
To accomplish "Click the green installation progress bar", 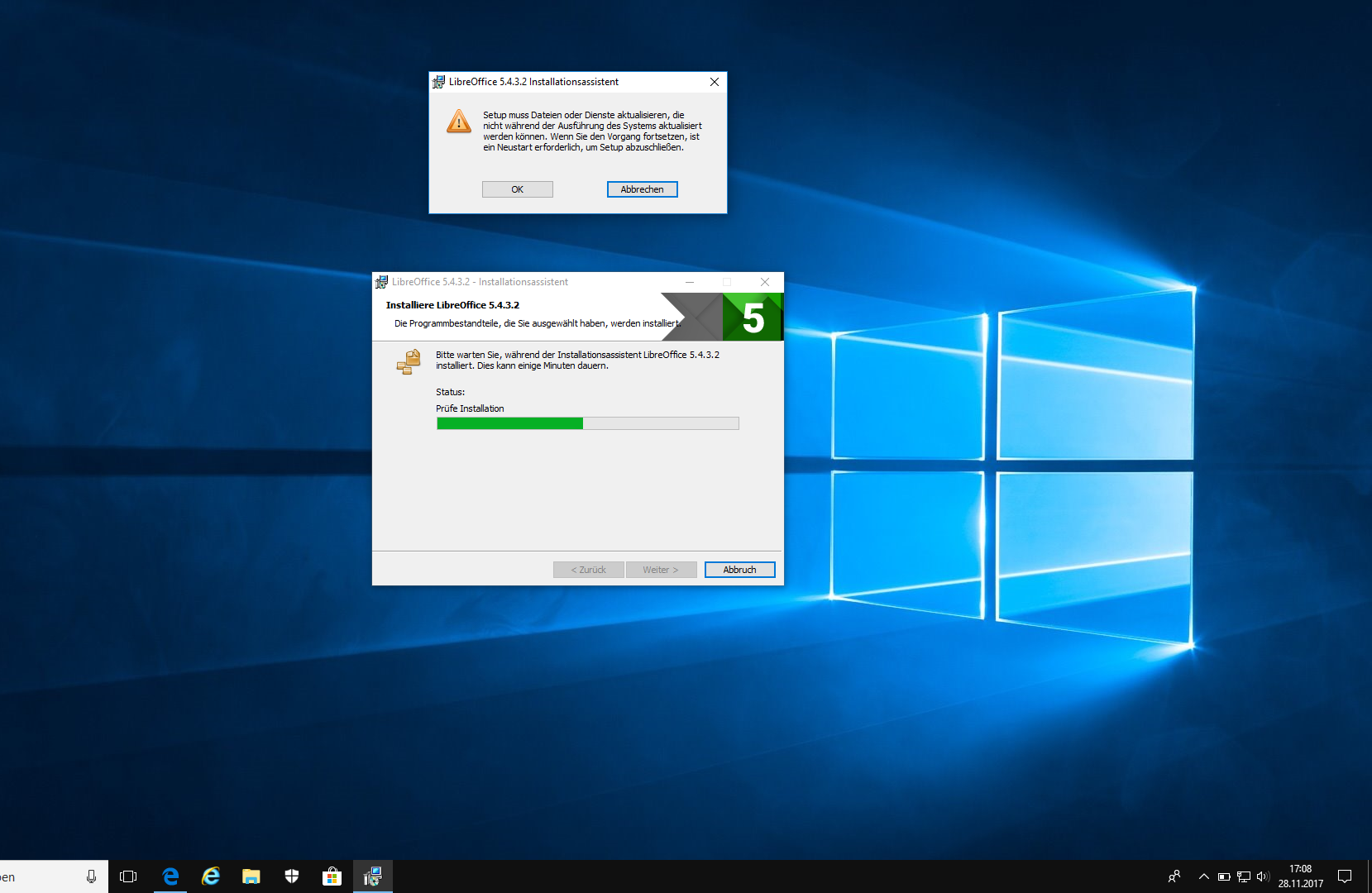I will tap(587, 423).
